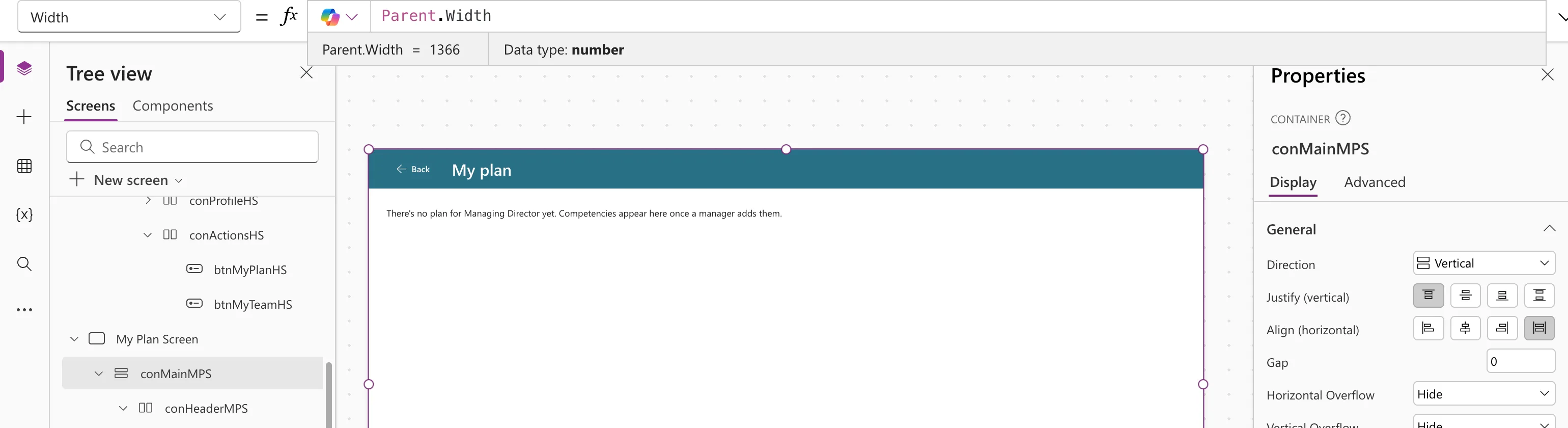
Task: Click the tree view Search field
Action: 192,147
